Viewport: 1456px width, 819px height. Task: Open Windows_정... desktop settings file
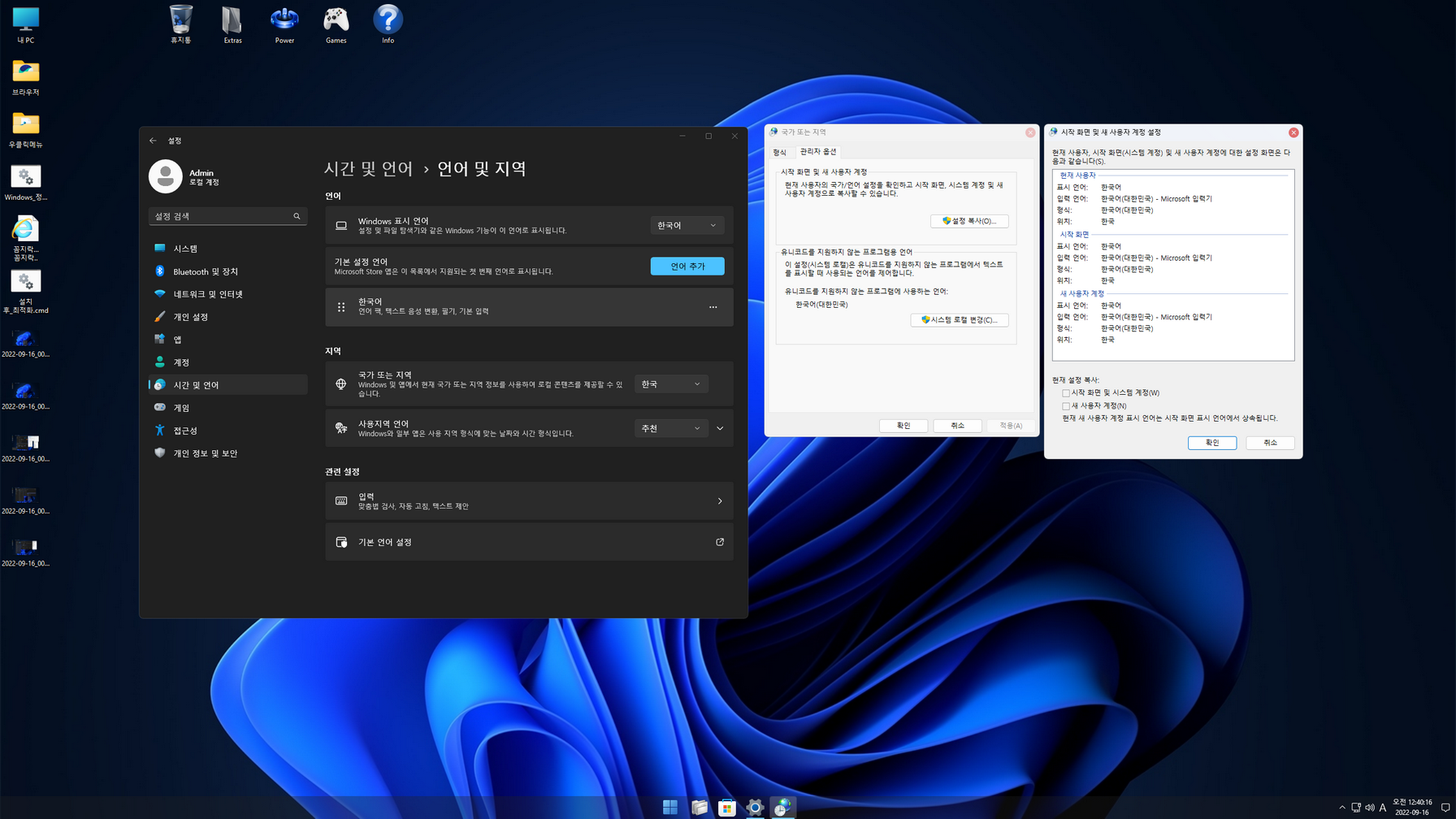pyautogui.click(x=25, y=182)
